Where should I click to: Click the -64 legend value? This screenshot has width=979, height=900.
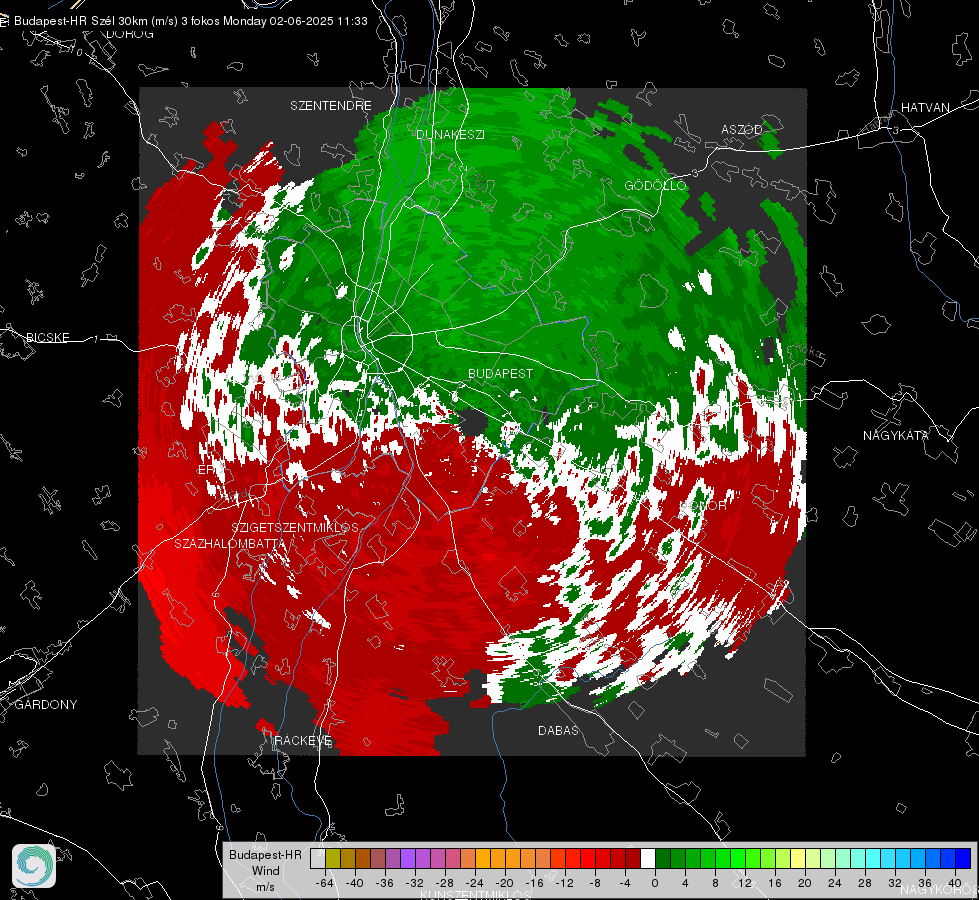point(325,883)
